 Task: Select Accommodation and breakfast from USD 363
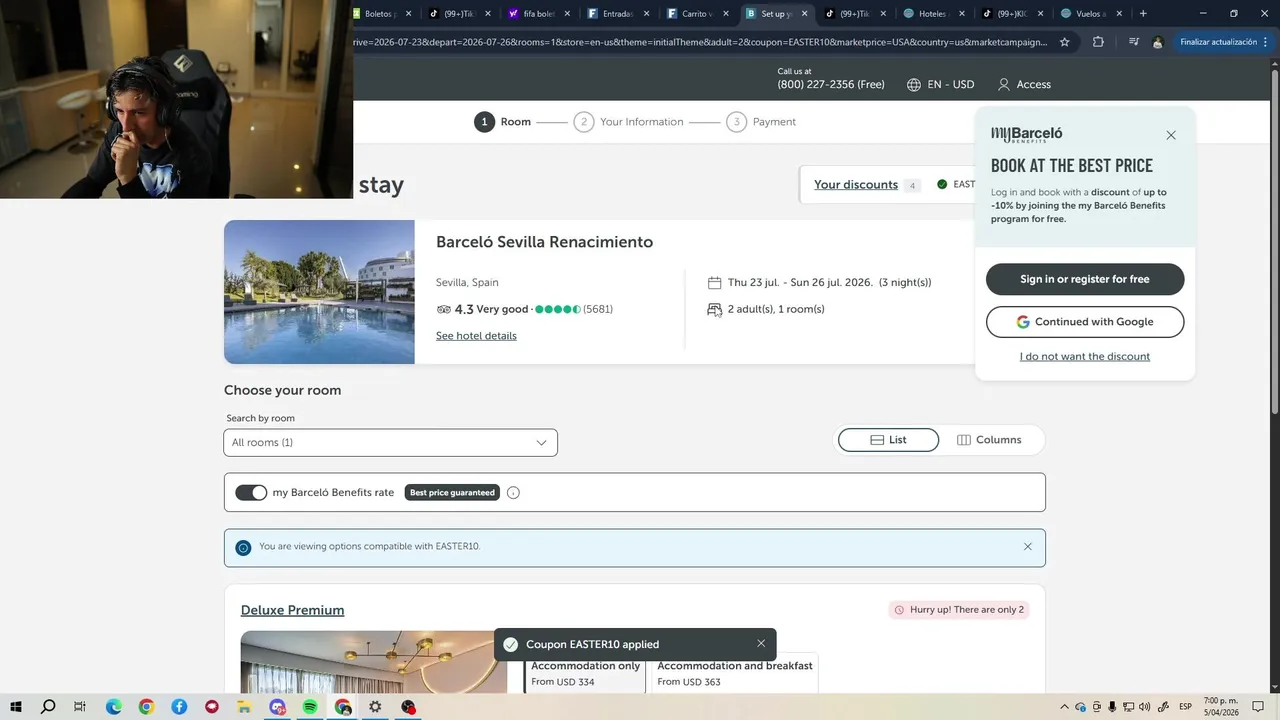click(734, 674)
